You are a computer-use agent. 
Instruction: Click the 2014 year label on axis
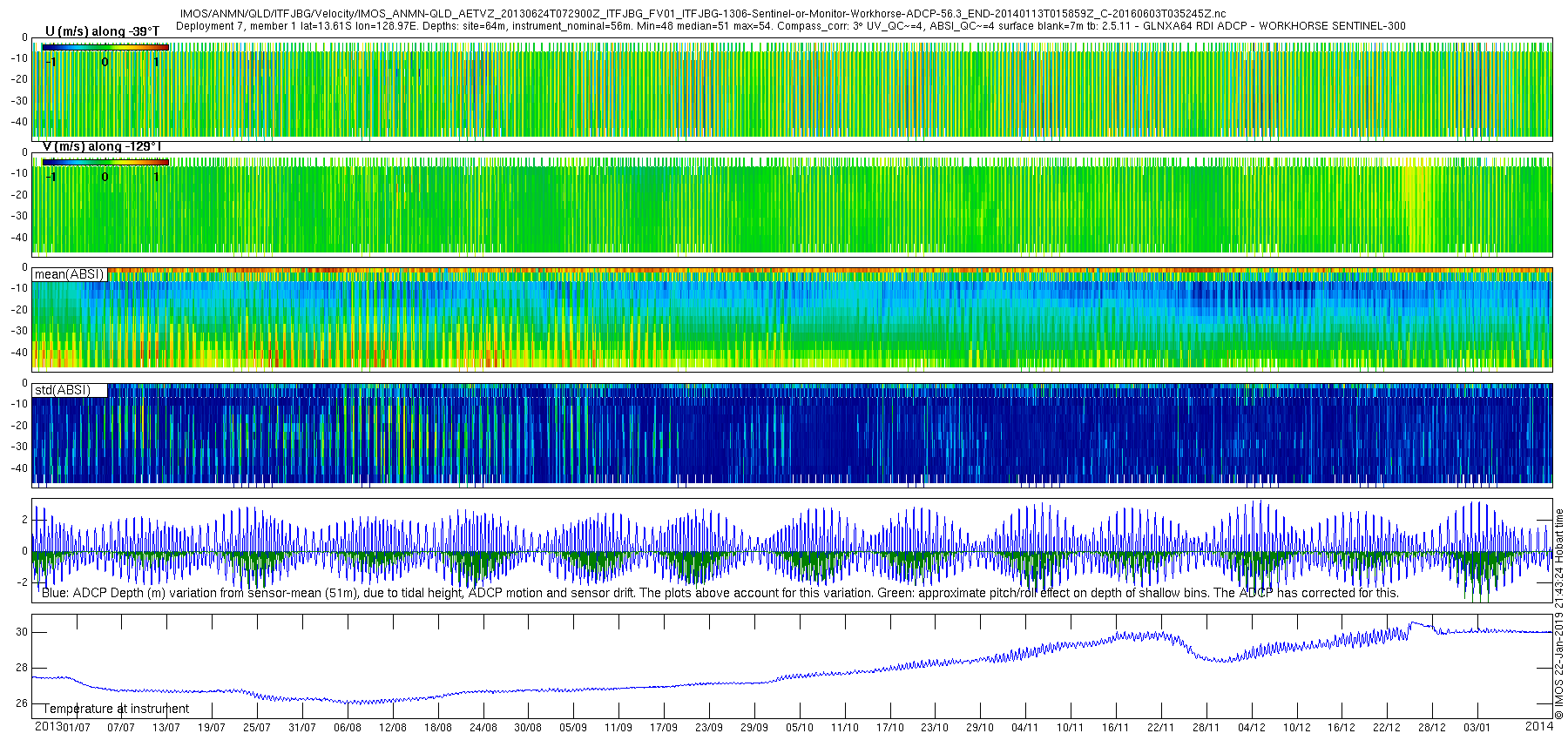pos(1539,727)
